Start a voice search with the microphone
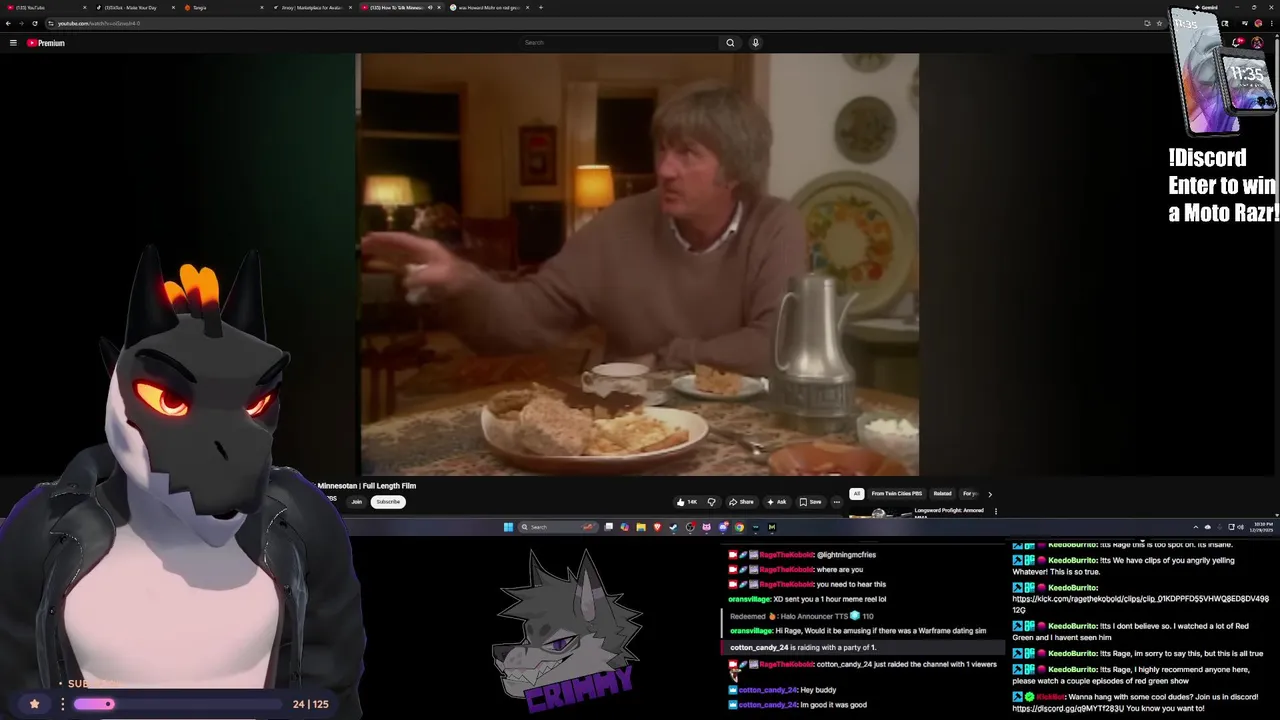The height and width of the screenshot is (720, 1280). [755, 43]
